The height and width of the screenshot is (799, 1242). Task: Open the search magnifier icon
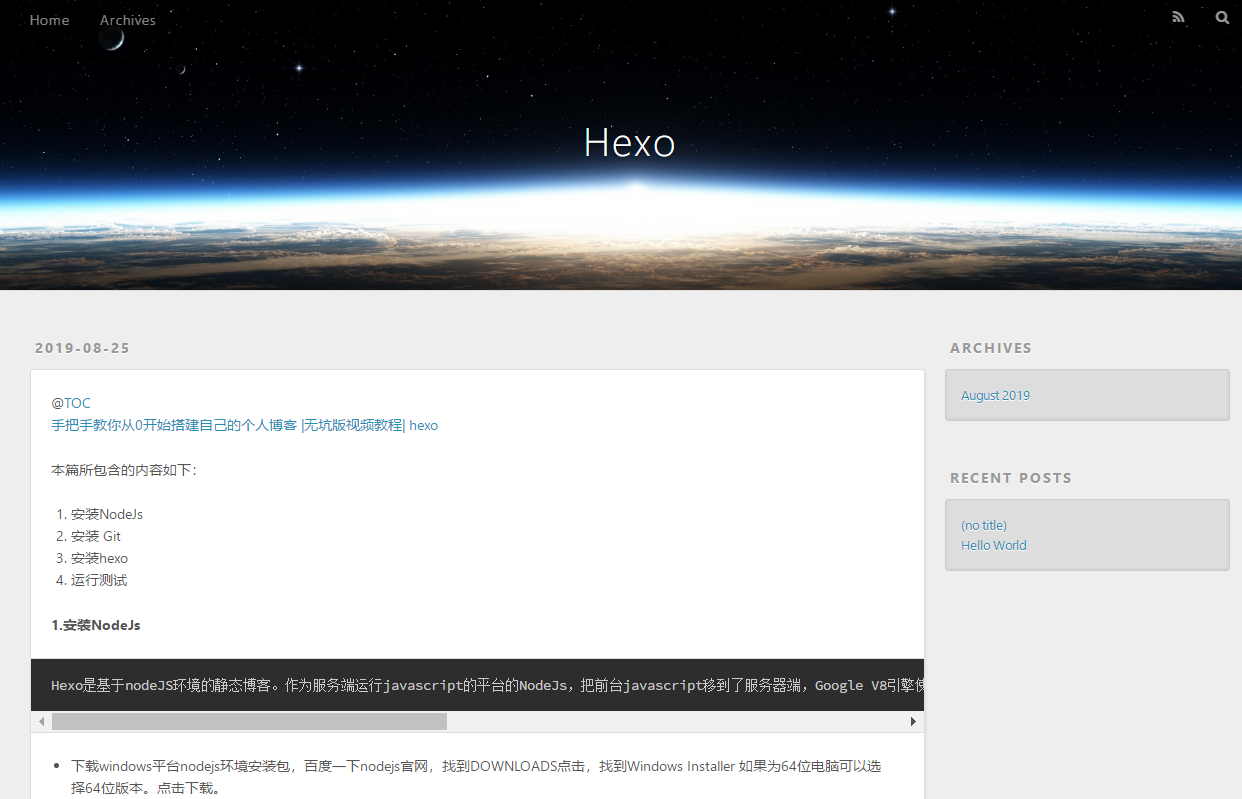pyautogui.click(x=1222, y=17)
